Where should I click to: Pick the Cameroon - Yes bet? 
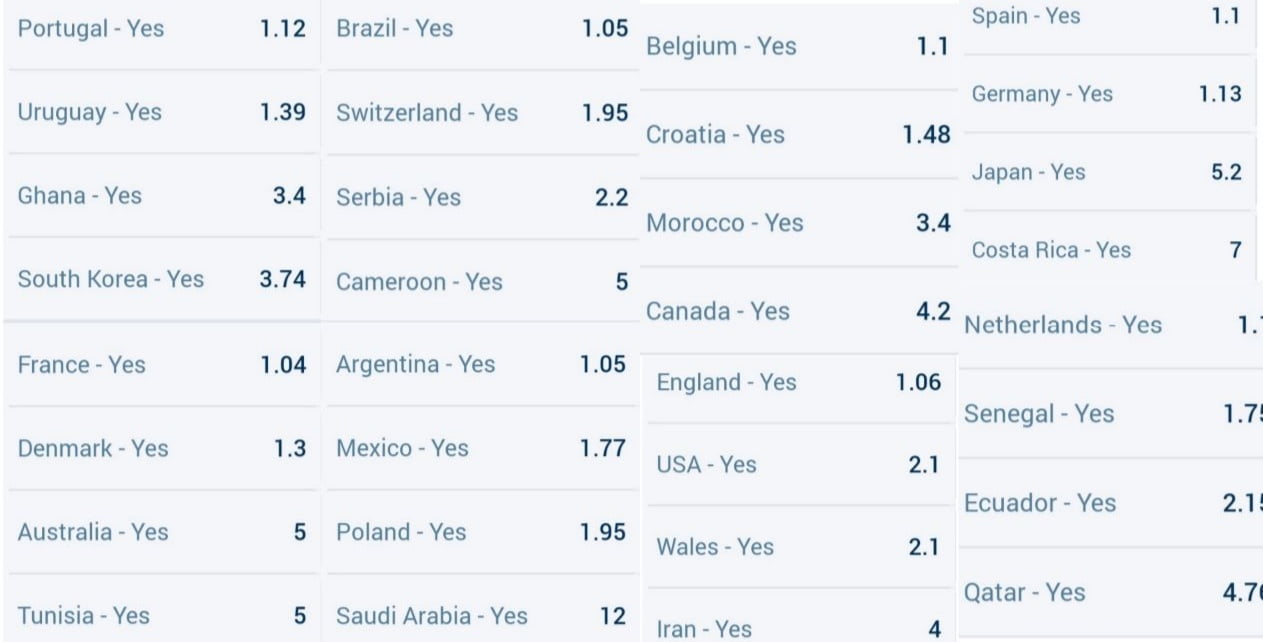pos(482,282)
